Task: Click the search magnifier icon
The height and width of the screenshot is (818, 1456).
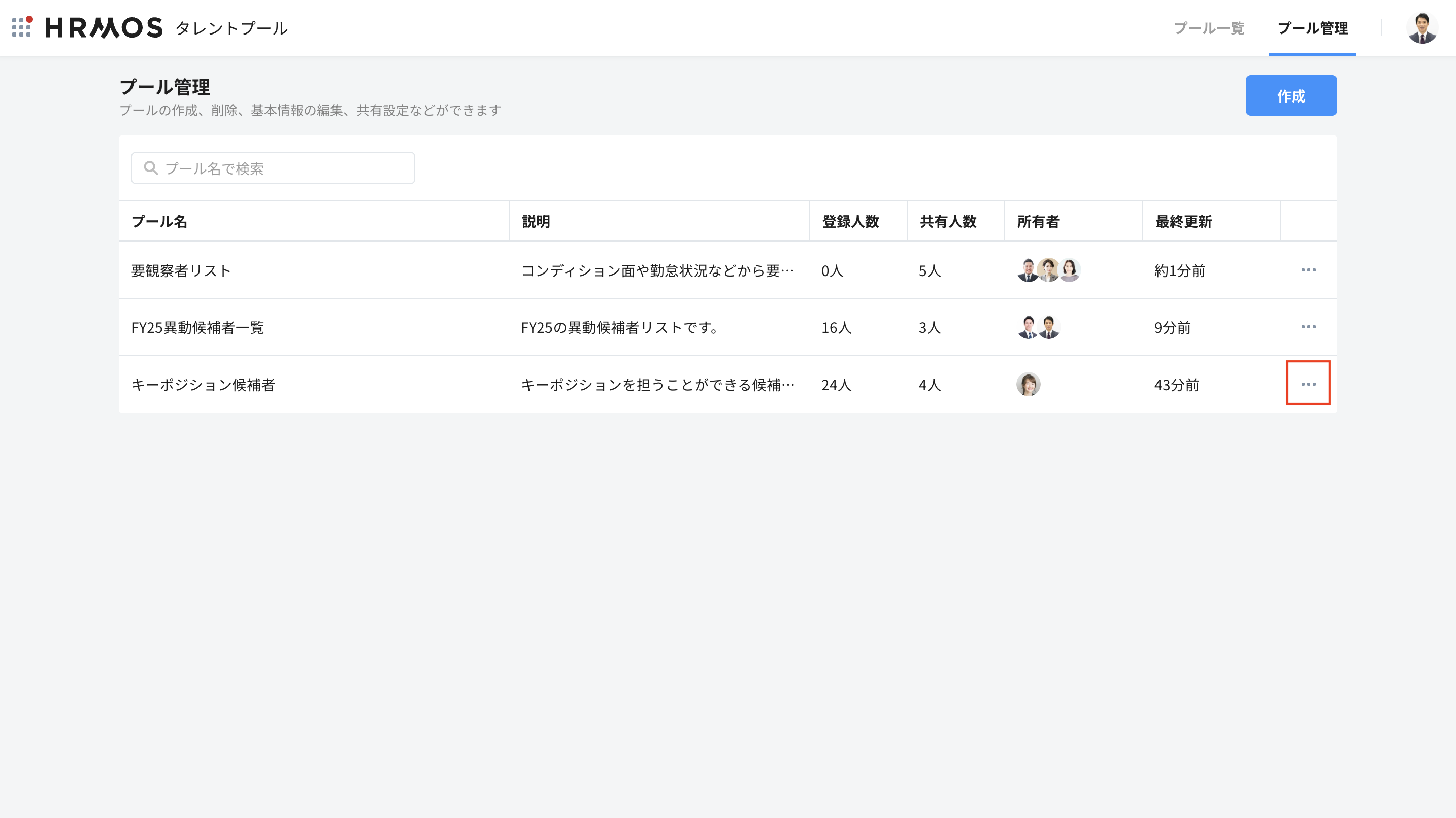Action: pyautogui.click(x=150, y=168)
